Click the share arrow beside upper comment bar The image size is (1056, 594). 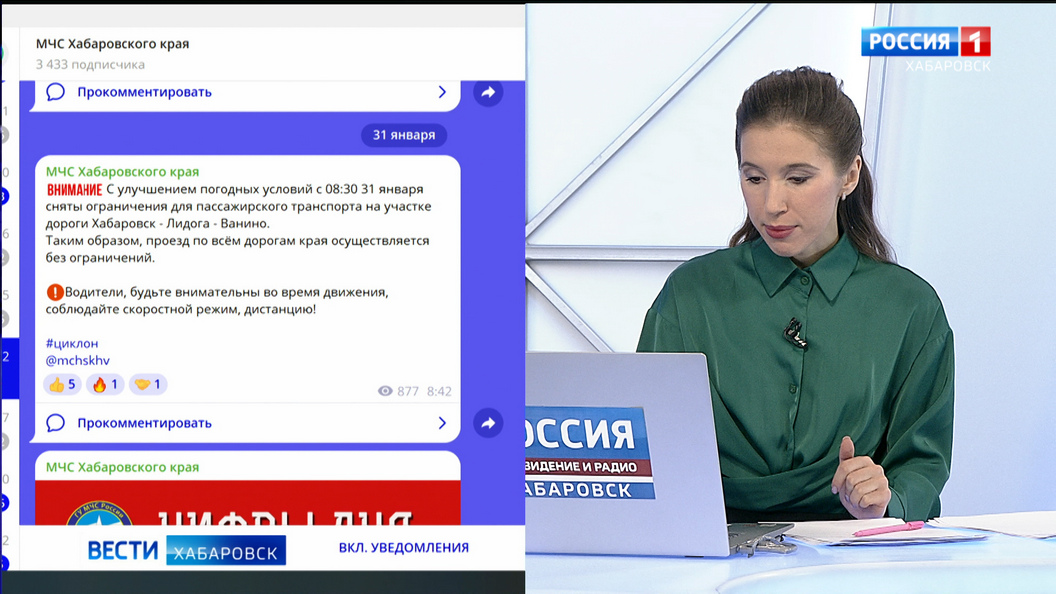[x=488, y=92]
